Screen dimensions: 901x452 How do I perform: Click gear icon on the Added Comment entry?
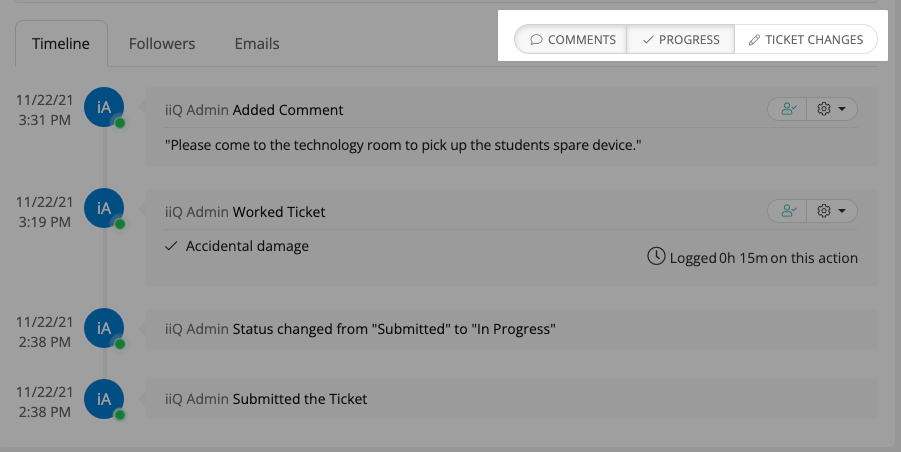pyautogui.click(x=825, y=109)
